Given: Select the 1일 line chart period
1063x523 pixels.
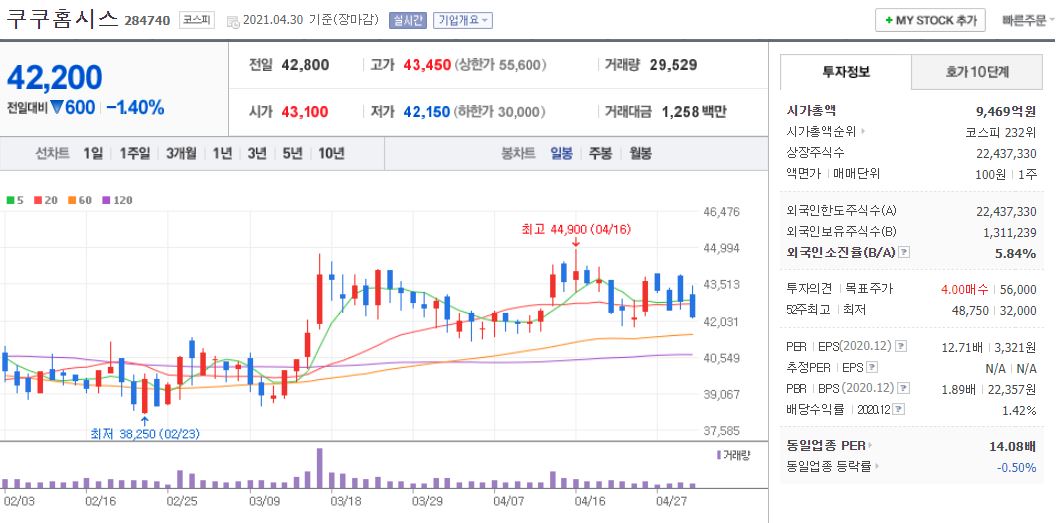Looking at the screenshot, I should (x=93, y=153).
